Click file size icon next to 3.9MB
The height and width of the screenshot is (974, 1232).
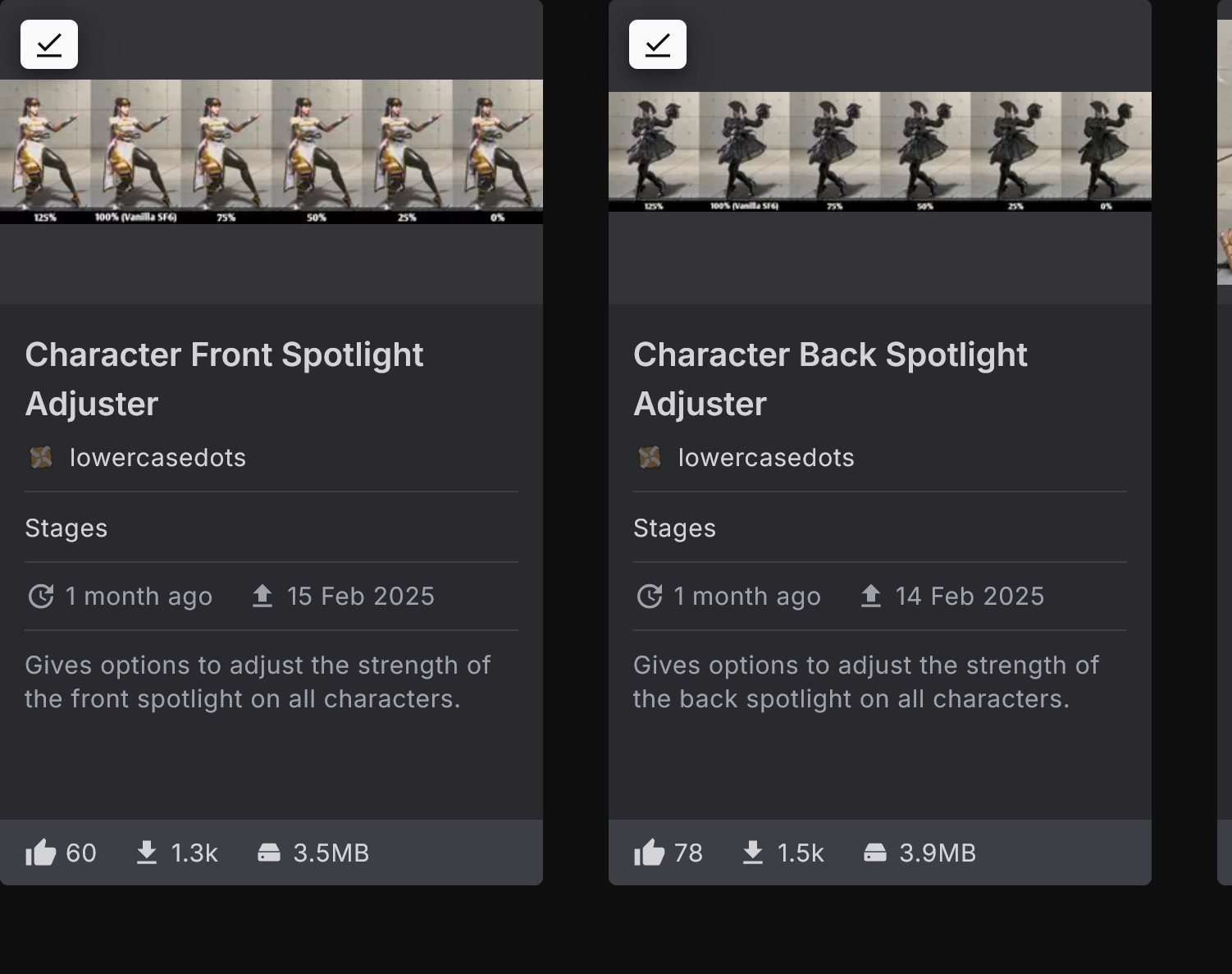[x=875, y=853]
